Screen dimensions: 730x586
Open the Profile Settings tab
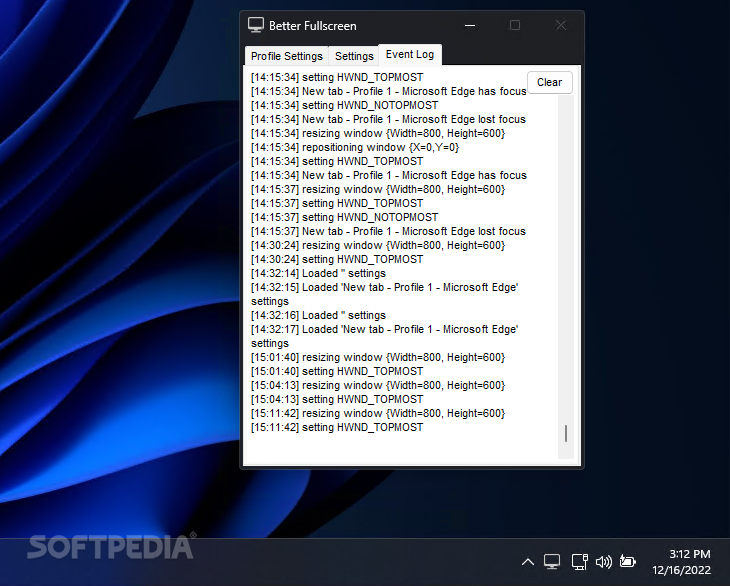point(287,56)
